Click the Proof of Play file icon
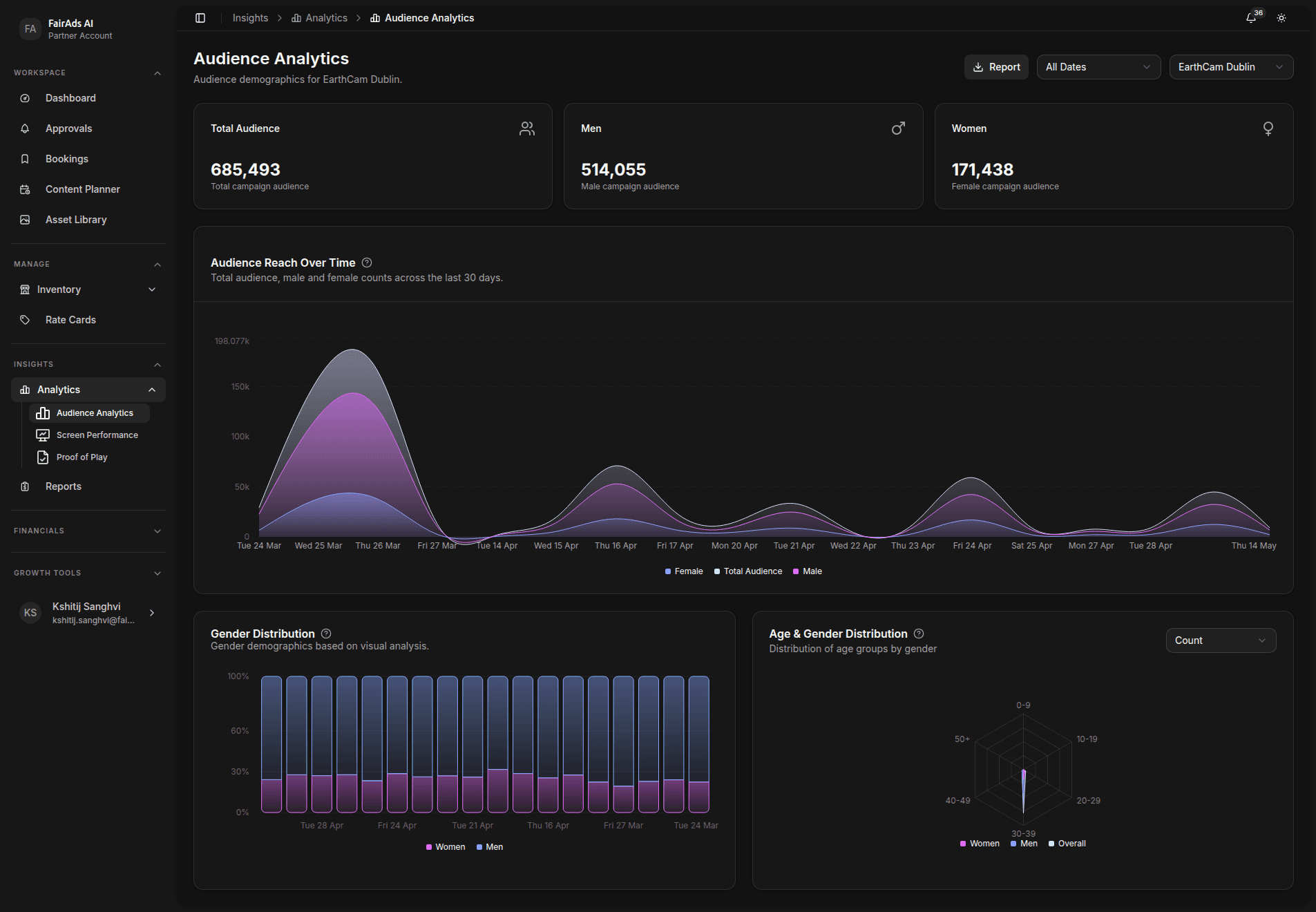Screen dimensions: 1316x912 (43, 457)
